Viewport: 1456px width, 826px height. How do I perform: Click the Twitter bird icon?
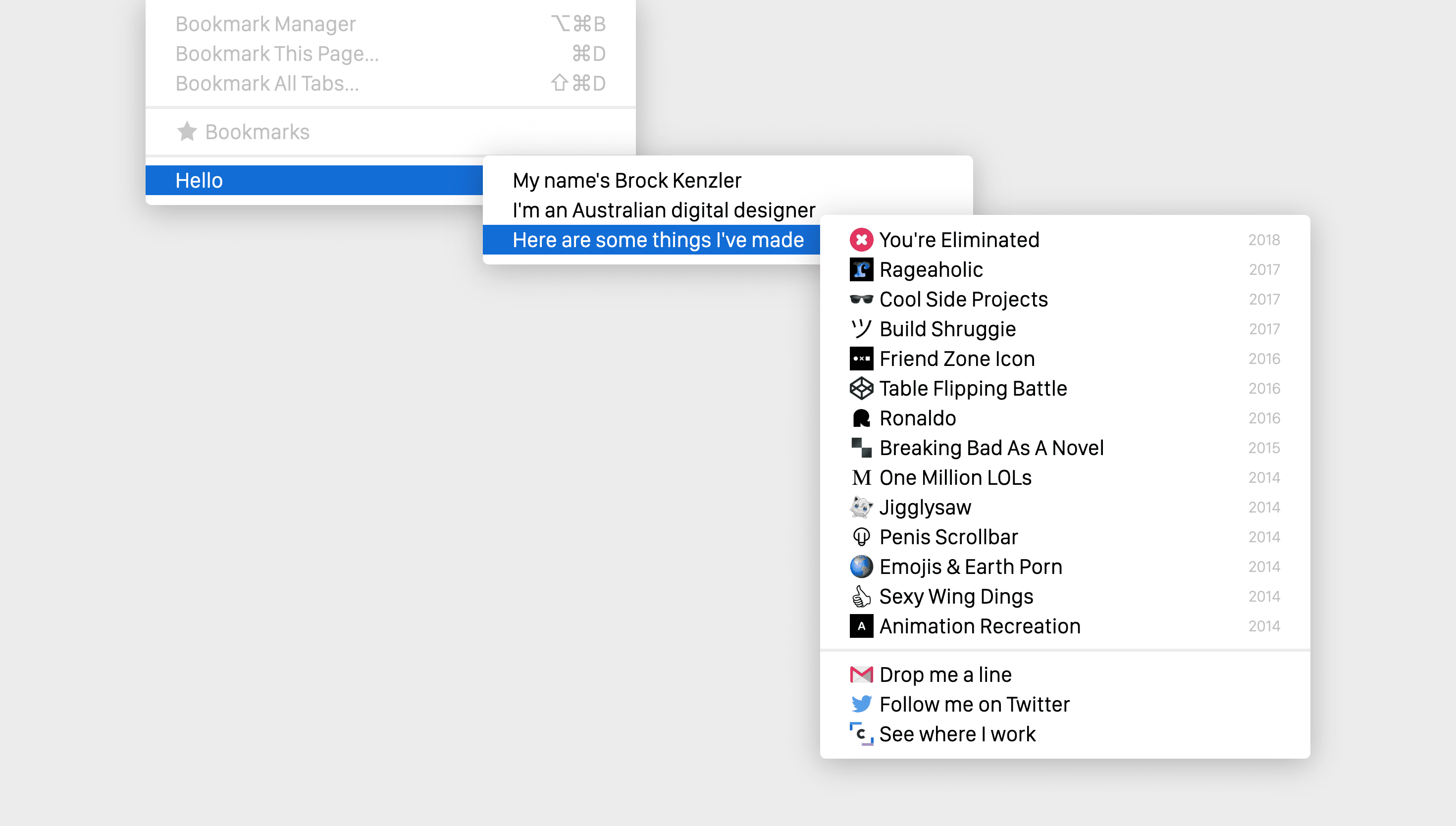pos(861,704)
